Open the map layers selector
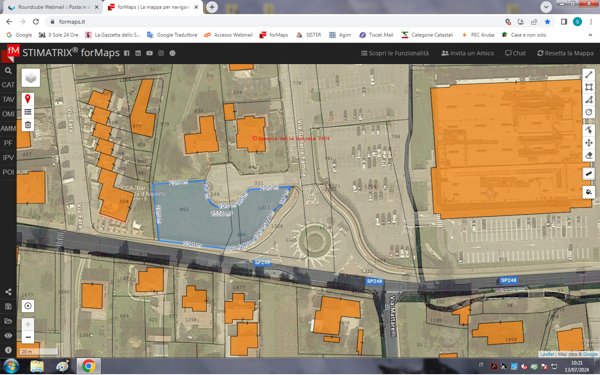The height and width of the screenshot is (375, 600). tap(31, 78)
